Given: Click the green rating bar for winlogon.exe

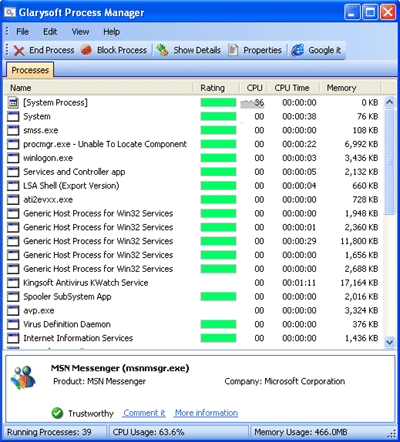Looking at the screenshot, I should click(x=218, y=158).
